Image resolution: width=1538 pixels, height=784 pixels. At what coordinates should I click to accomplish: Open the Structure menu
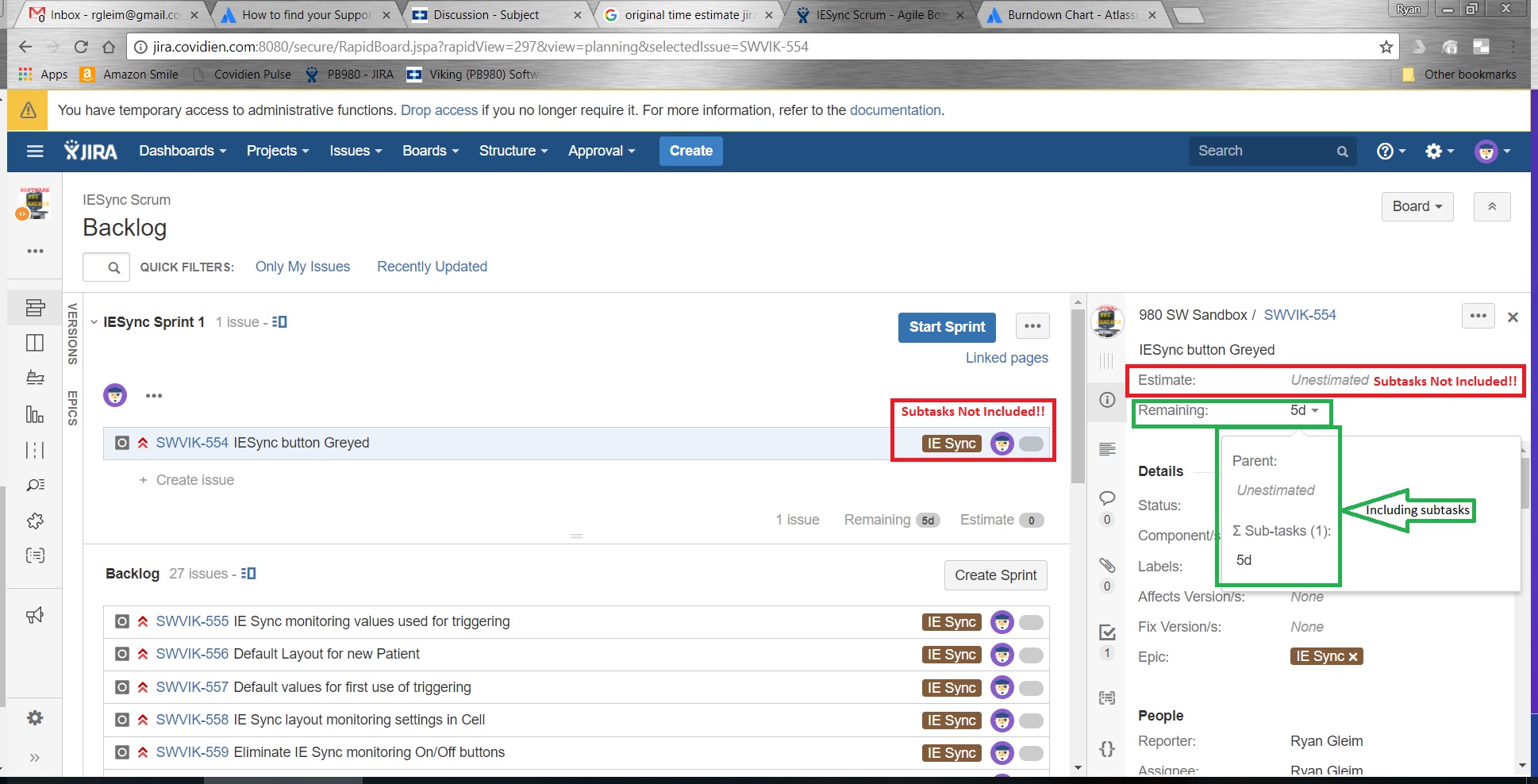point(513,151)
